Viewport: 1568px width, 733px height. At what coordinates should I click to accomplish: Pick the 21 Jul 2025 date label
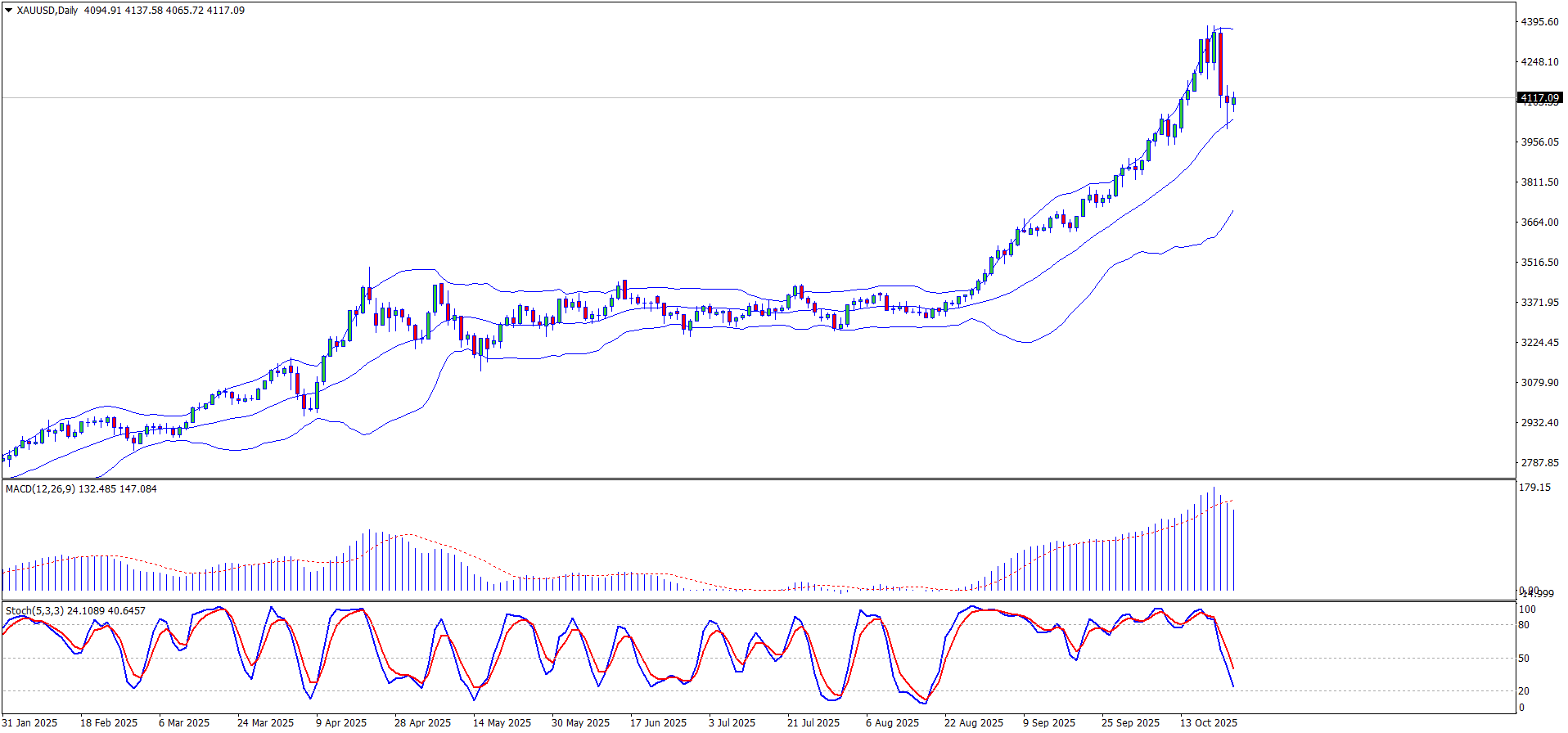point(813,723)
